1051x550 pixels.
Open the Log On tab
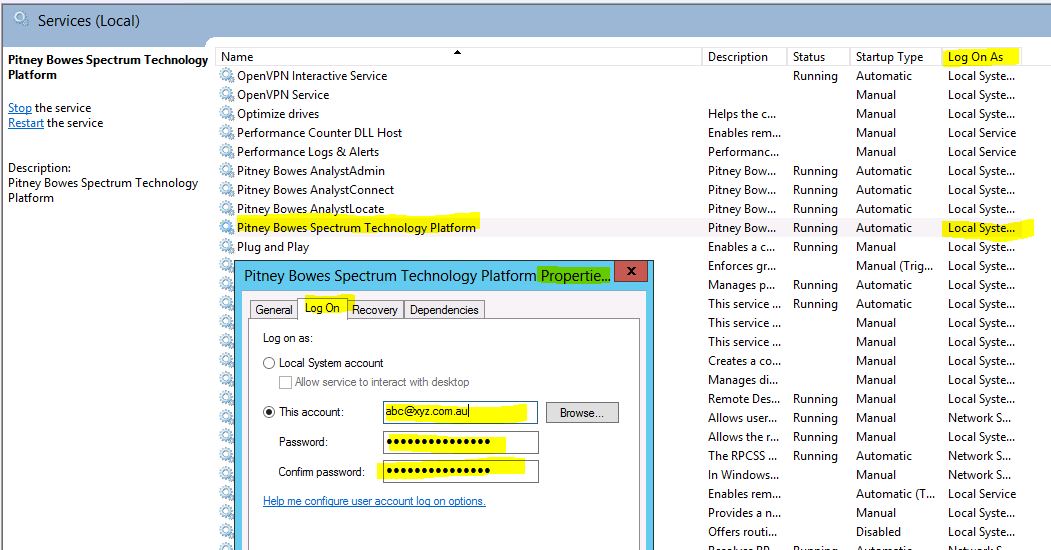tap(322, 307)
